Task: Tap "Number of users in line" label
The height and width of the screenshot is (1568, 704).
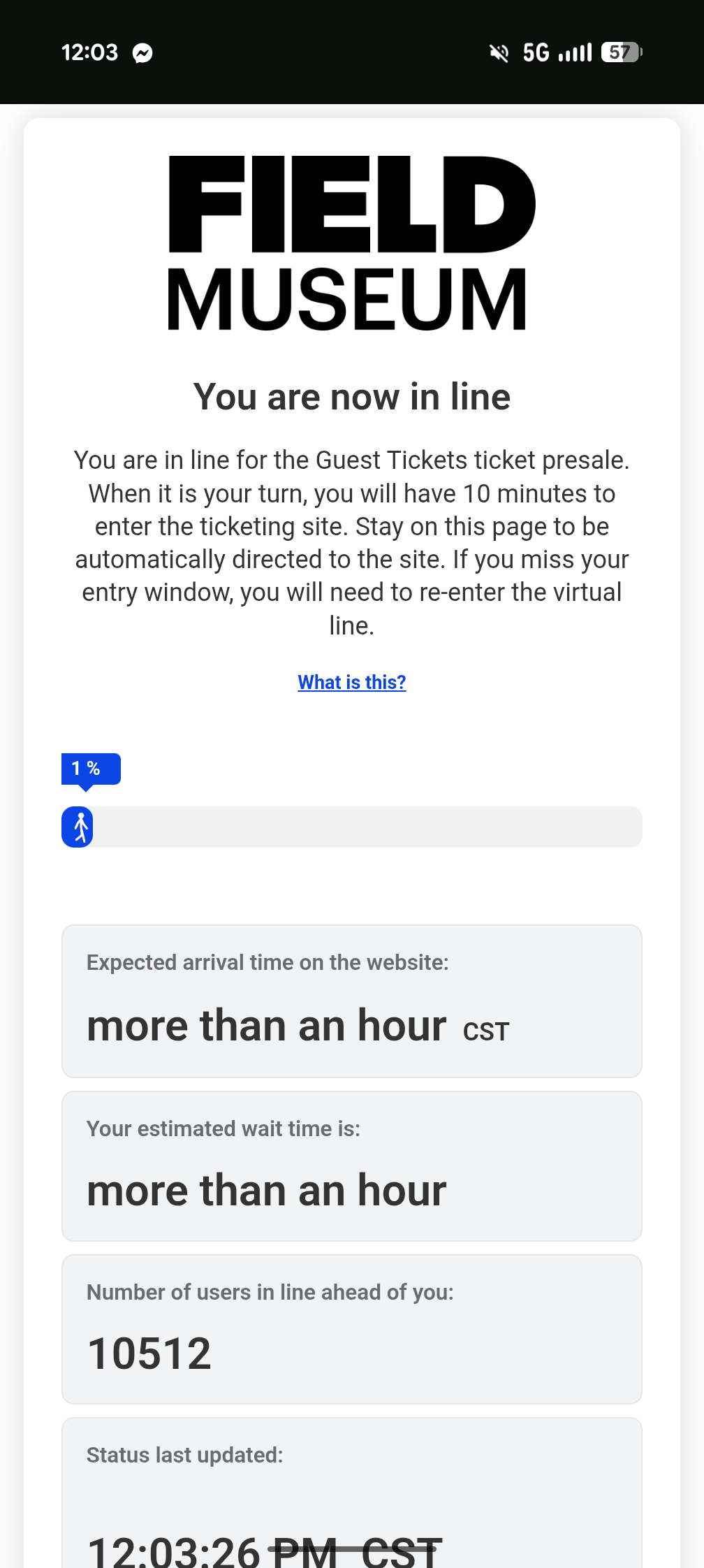Action: (x=270, y=1292)
